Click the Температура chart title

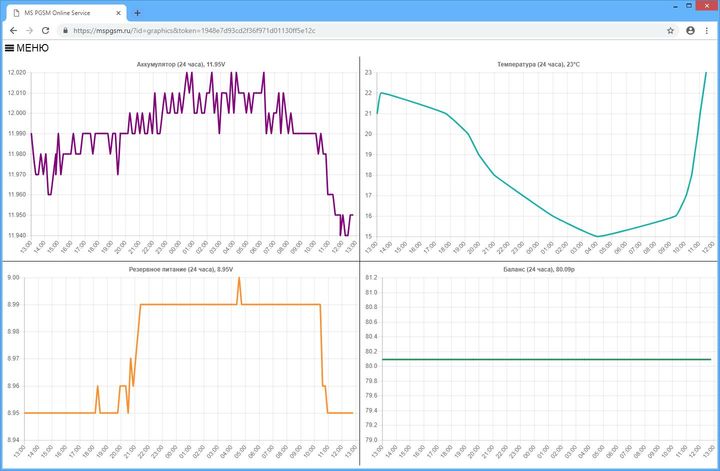(x=538, y=64)
